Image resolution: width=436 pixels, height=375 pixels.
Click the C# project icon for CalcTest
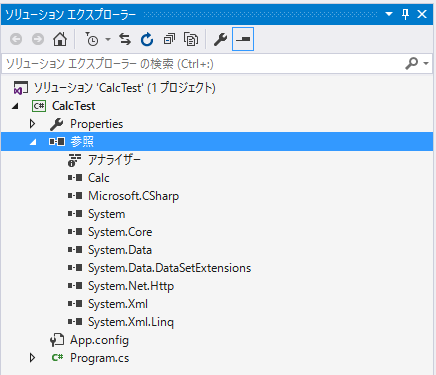pyautogui.click(x=39, y=106)
